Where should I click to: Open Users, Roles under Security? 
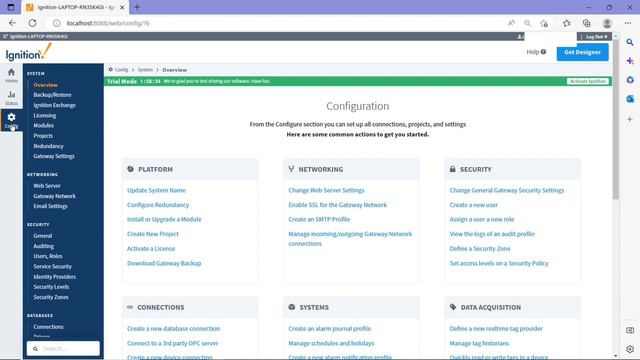coord(48,256)
